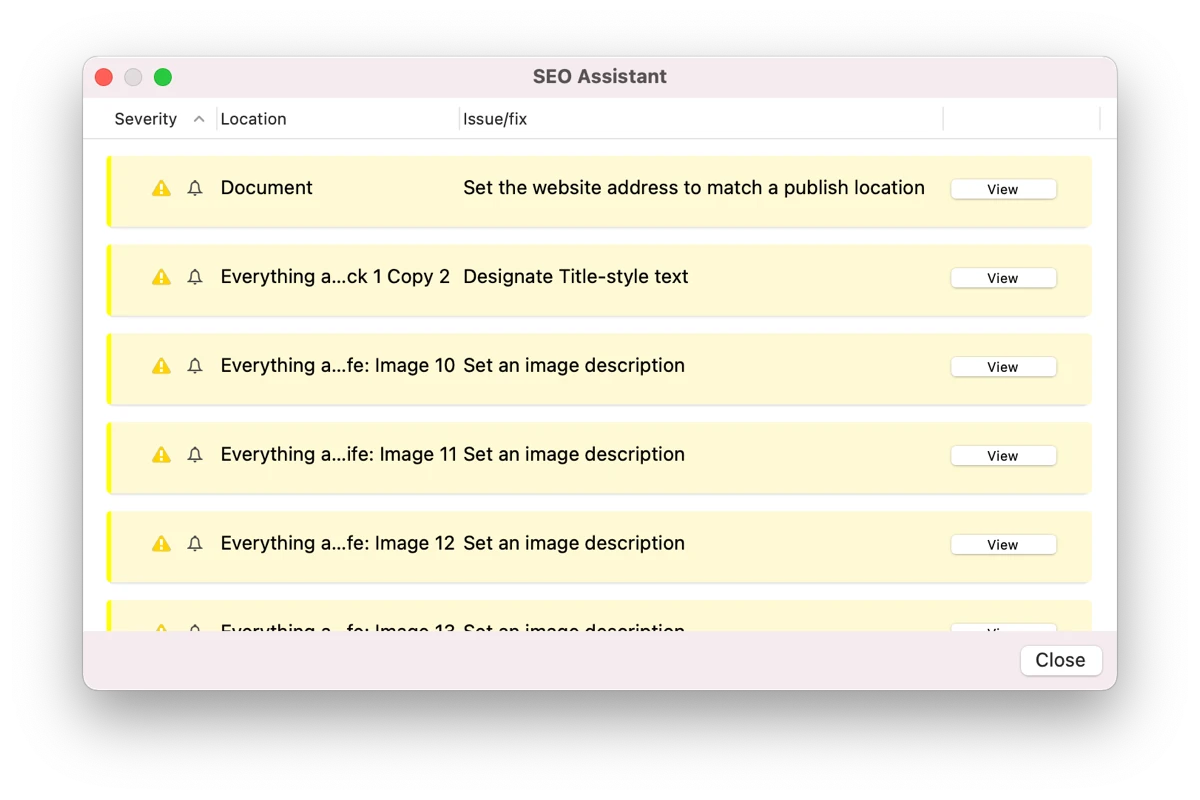The height and width of the screenshot is (800, 1200).
Task: Open View for Image 11 description issue
Action: tap(1003, 456)
